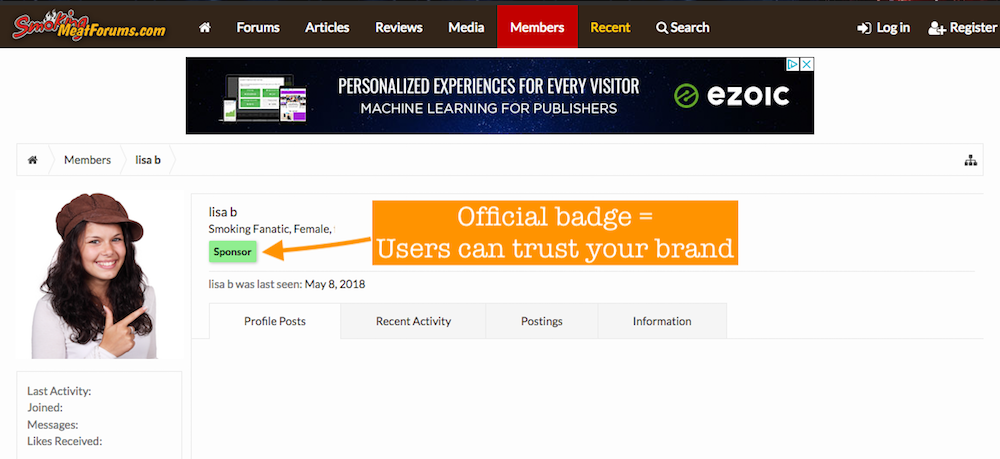The height and width of the screenshot is (459, 1000).
Task: Open the Reviews section
Action: tap(399, 27)
